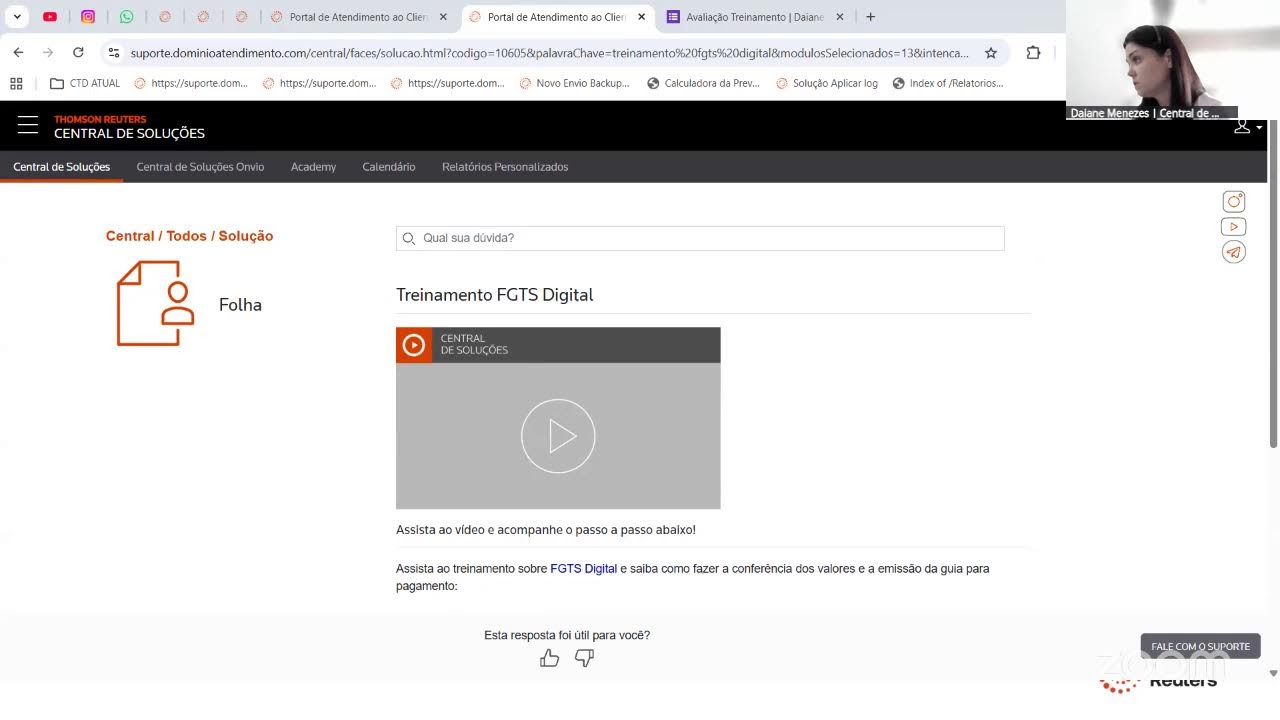Click the Treinamento FGTS Digital heading
The image size is (1280, 720).
tap(494, 295)
